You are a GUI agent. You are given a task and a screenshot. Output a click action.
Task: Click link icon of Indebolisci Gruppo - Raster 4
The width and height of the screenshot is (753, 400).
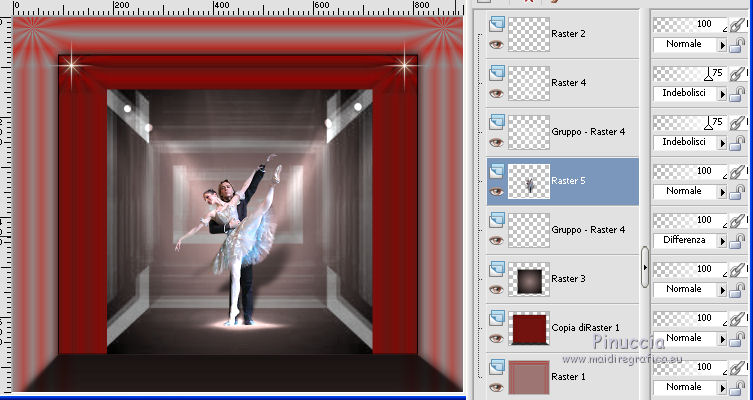[x=737, y=122]
